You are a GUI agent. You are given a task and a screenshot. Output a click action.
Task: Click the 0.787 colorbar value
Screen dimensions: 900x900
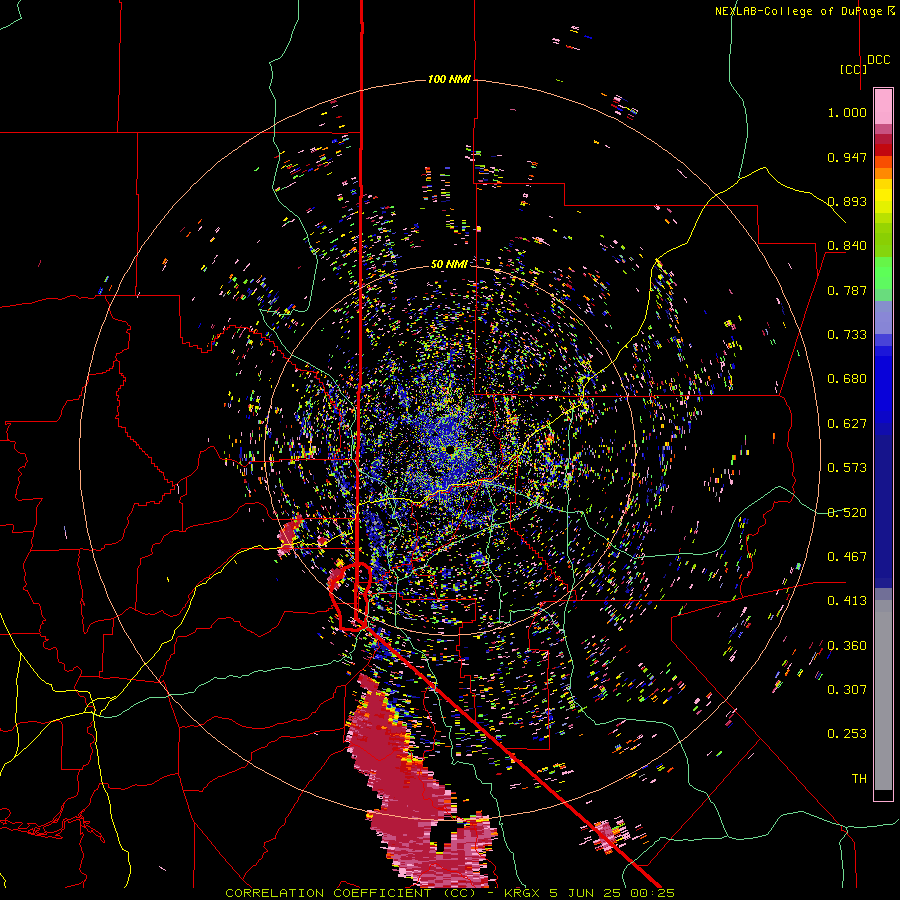[847, 290]
